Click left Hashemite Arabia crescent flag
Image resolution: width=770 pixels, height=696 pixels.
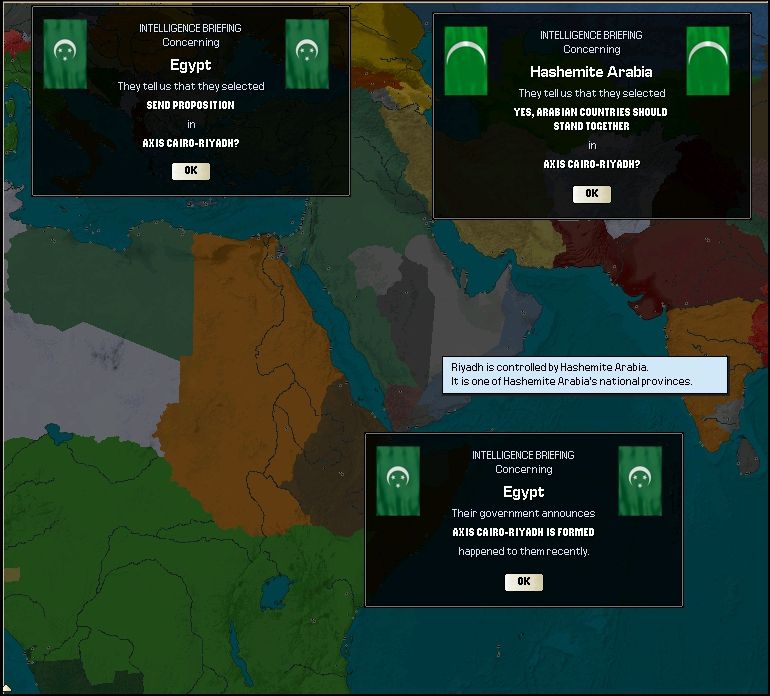coord(466,61)
